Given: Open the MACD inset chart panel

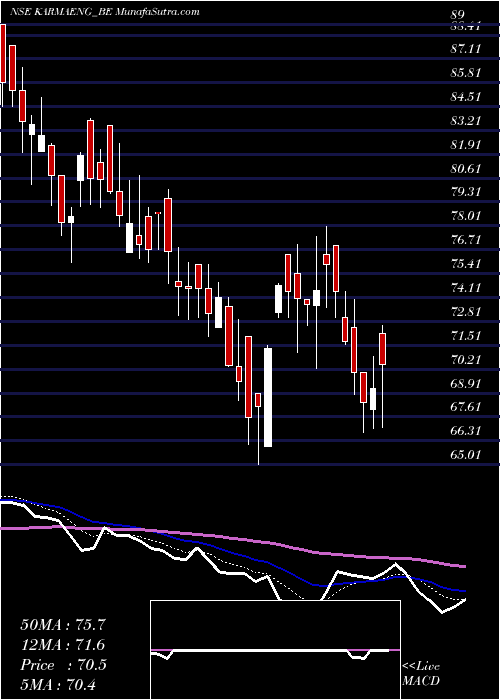Looking at the screenshot, I should pos(275,650).
